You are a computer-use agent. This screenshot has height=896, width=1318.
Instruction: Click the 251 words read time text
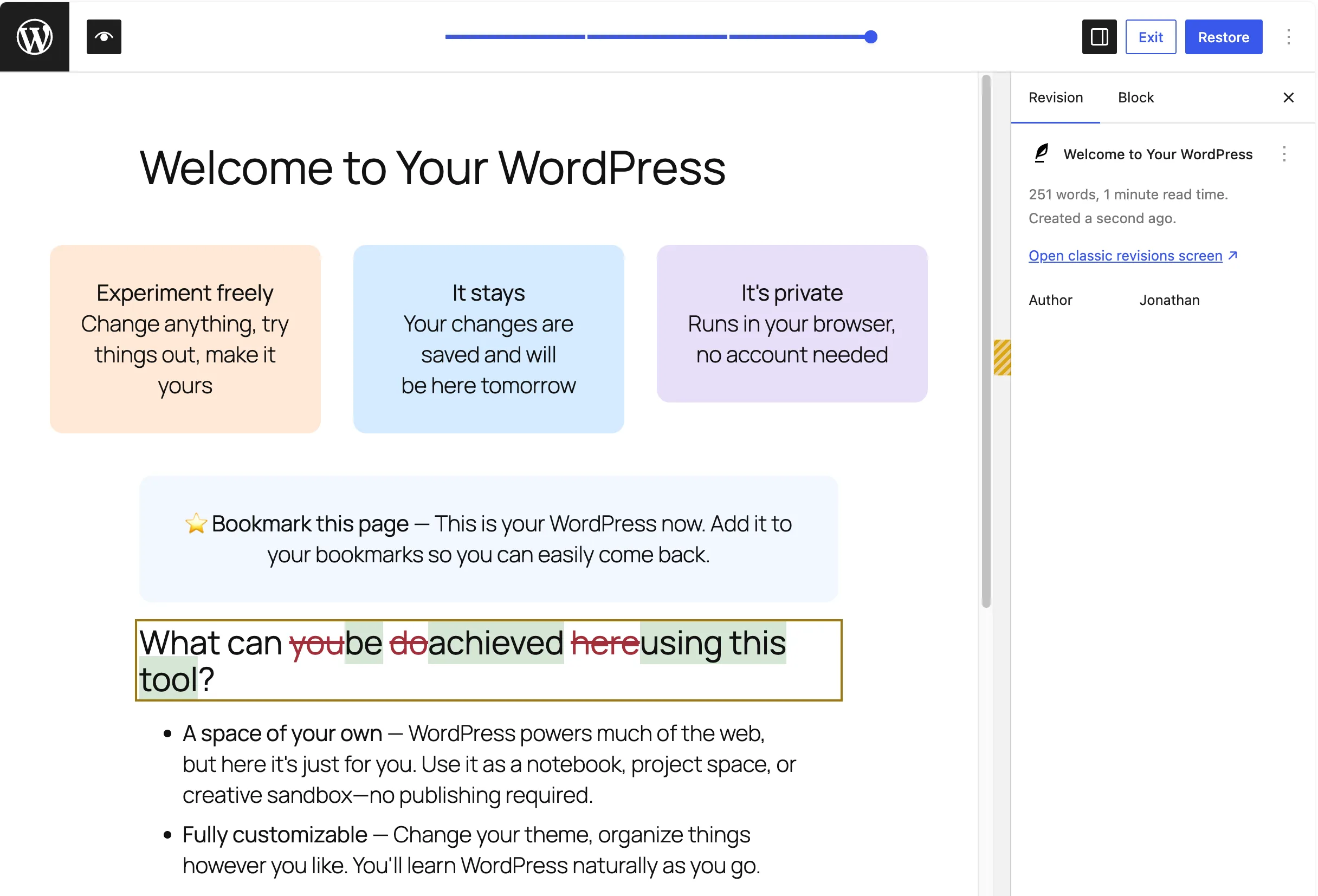coord(1128,194)
